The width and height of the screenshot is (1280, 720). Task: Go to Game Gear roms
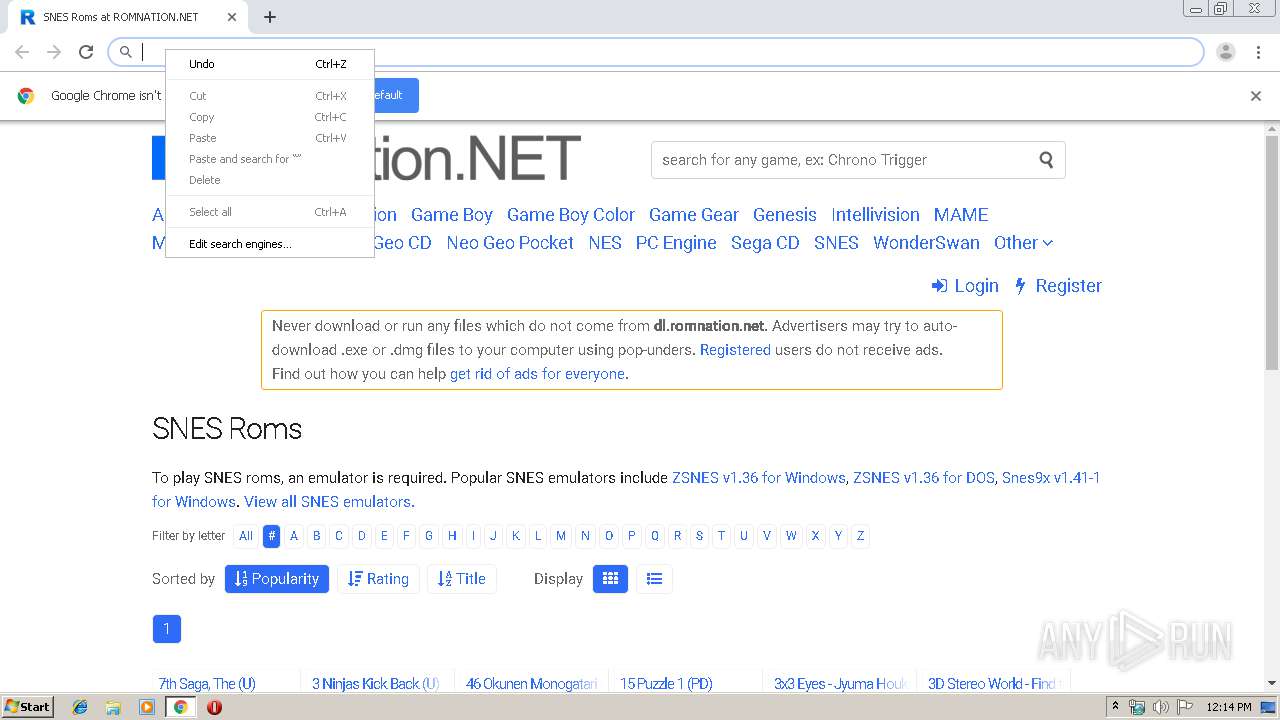(694, 215)
